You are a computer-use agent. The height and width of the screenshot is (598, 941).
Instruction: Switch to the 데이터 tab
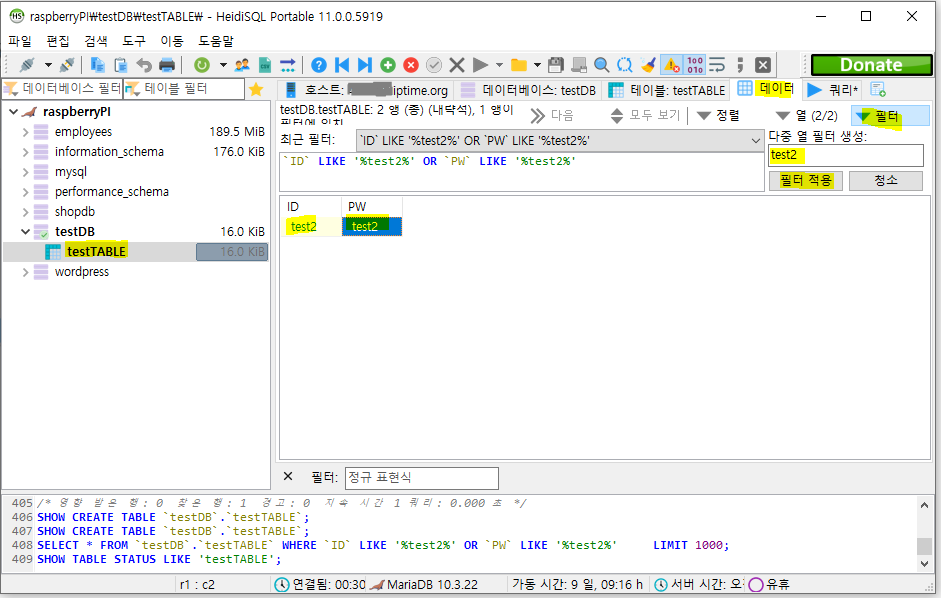(x=766, y=89)
